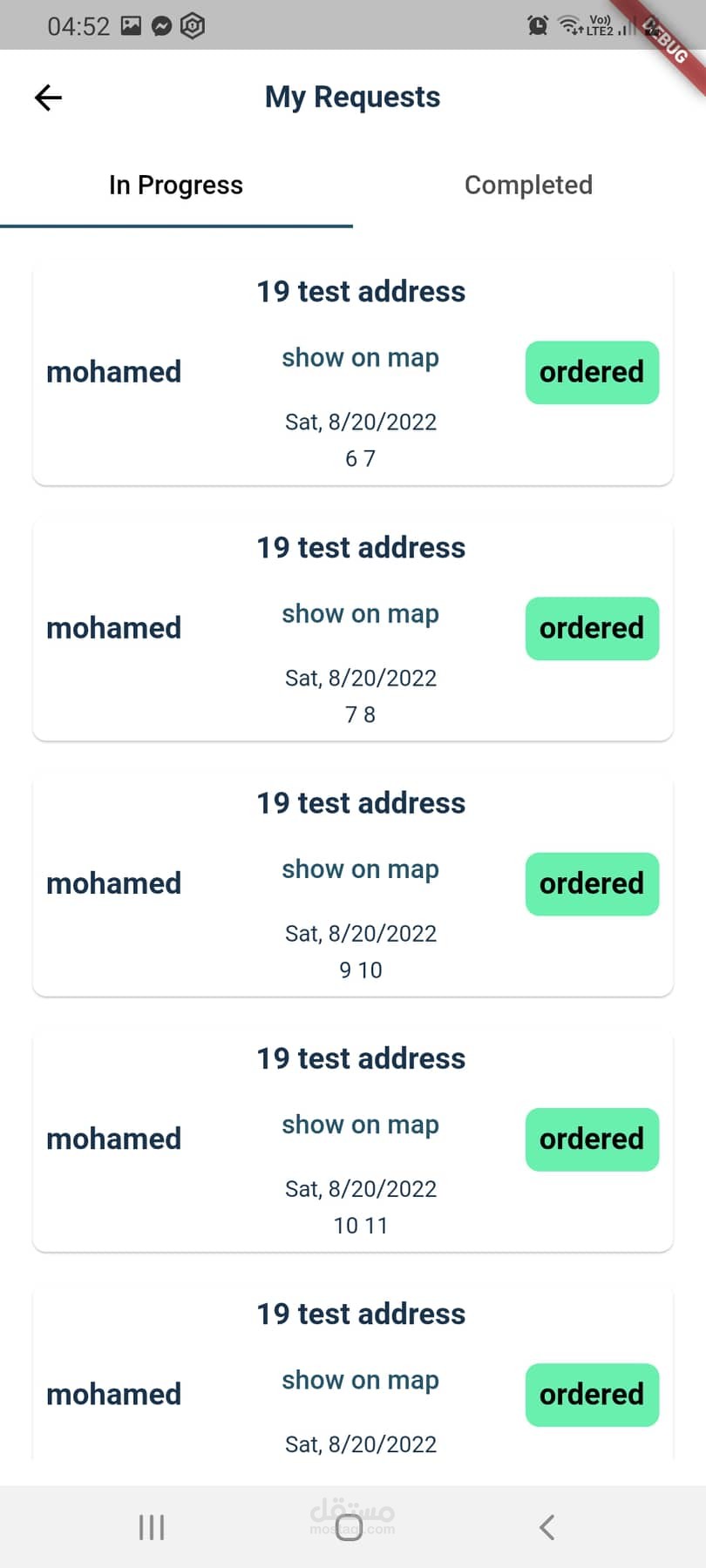Screen dimensions: 706x1568
Task: Tap the Wi-Fi status bar icon
Action: [570, 25]
